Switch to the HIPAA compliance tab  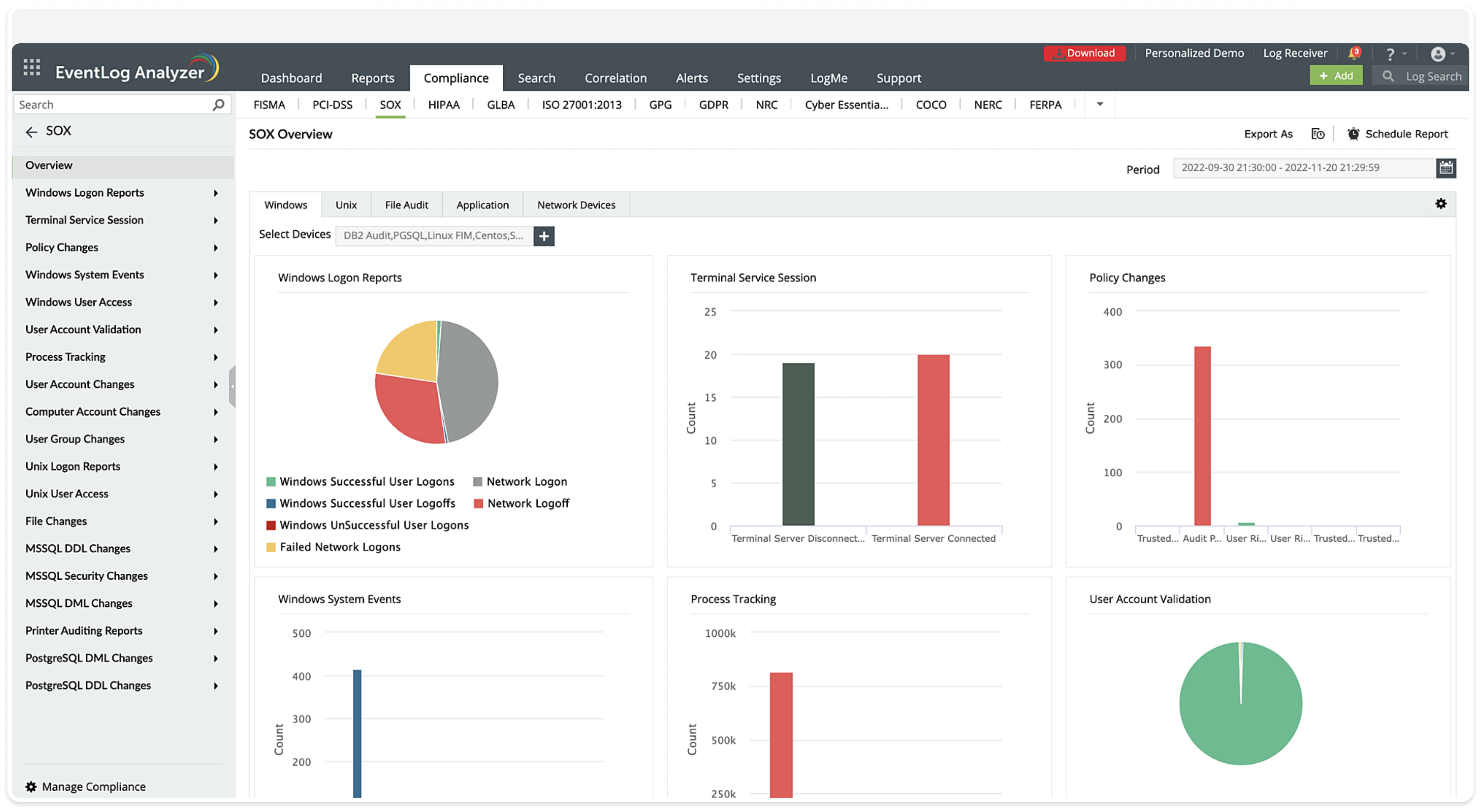coord(443,105)
